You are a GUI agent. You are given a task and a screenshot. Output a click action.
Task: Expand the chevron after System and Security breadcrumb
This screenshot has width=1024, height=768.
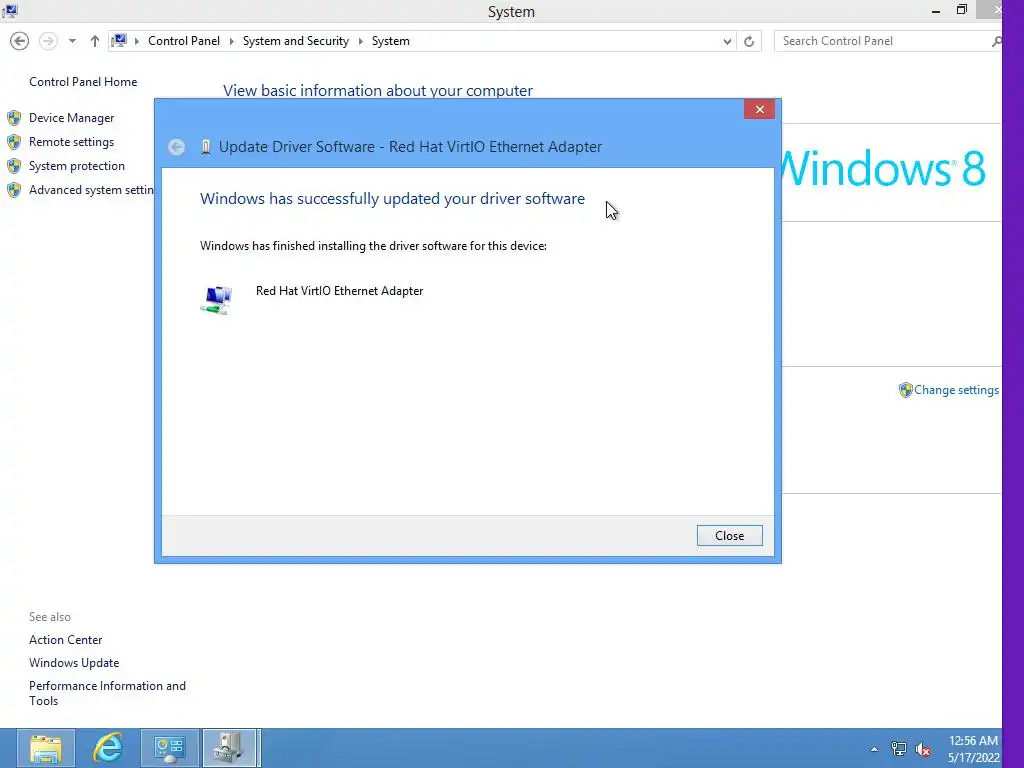click(x=360, y=41)
